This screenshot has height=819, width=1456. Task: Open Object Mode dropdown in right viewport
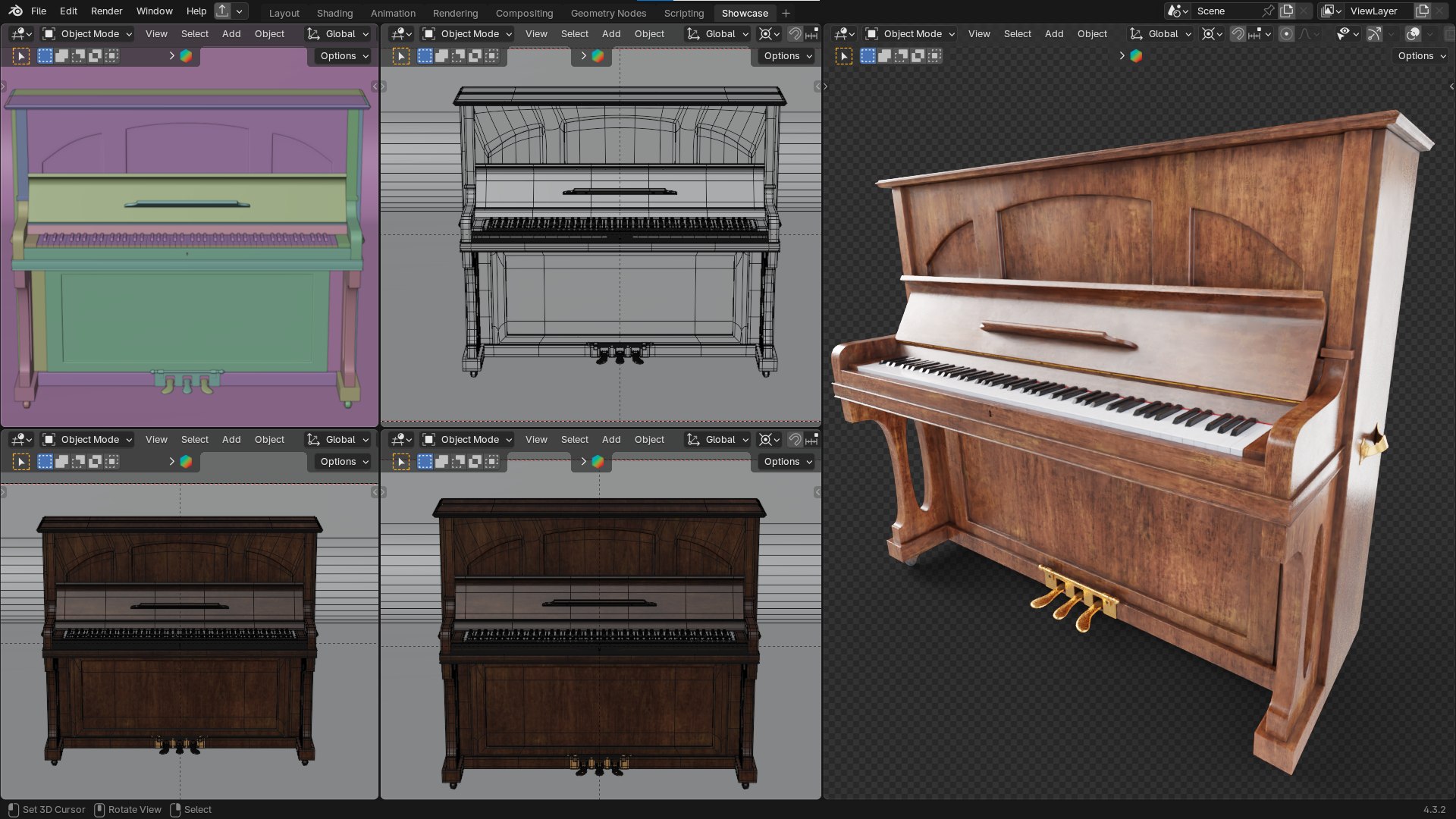(x=910, y=33)
